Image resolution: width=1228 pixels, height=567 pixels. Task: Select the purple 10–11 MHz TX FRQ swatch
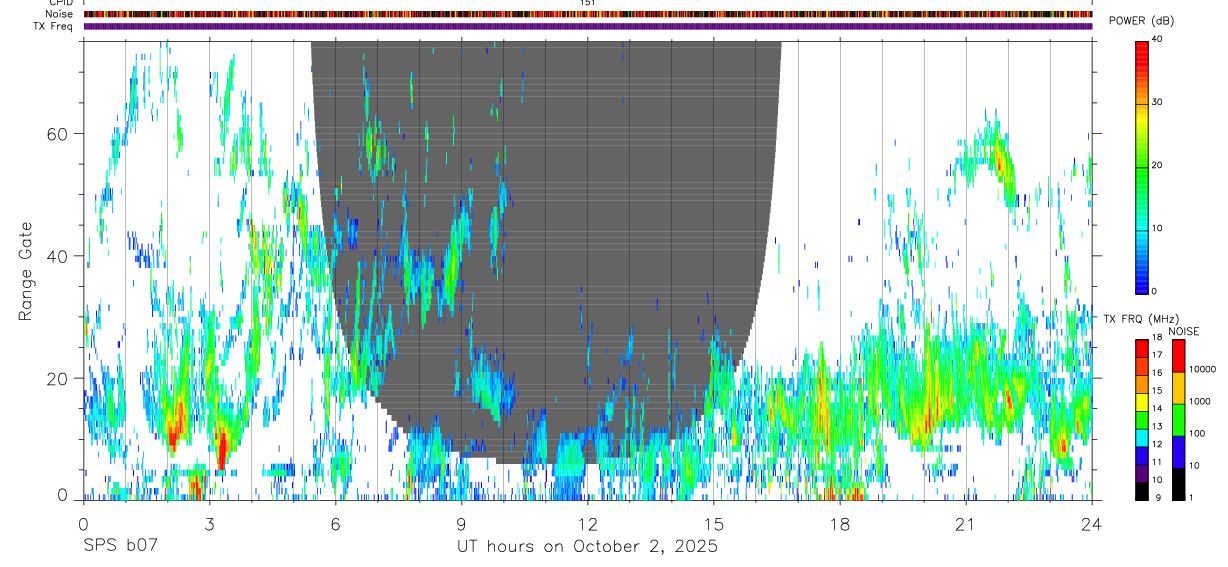coord(1141,473)
